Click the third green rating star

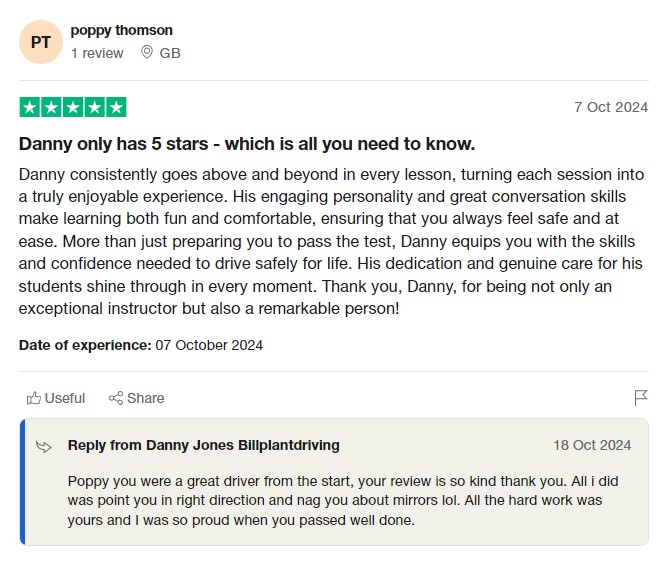pos(73,107)
